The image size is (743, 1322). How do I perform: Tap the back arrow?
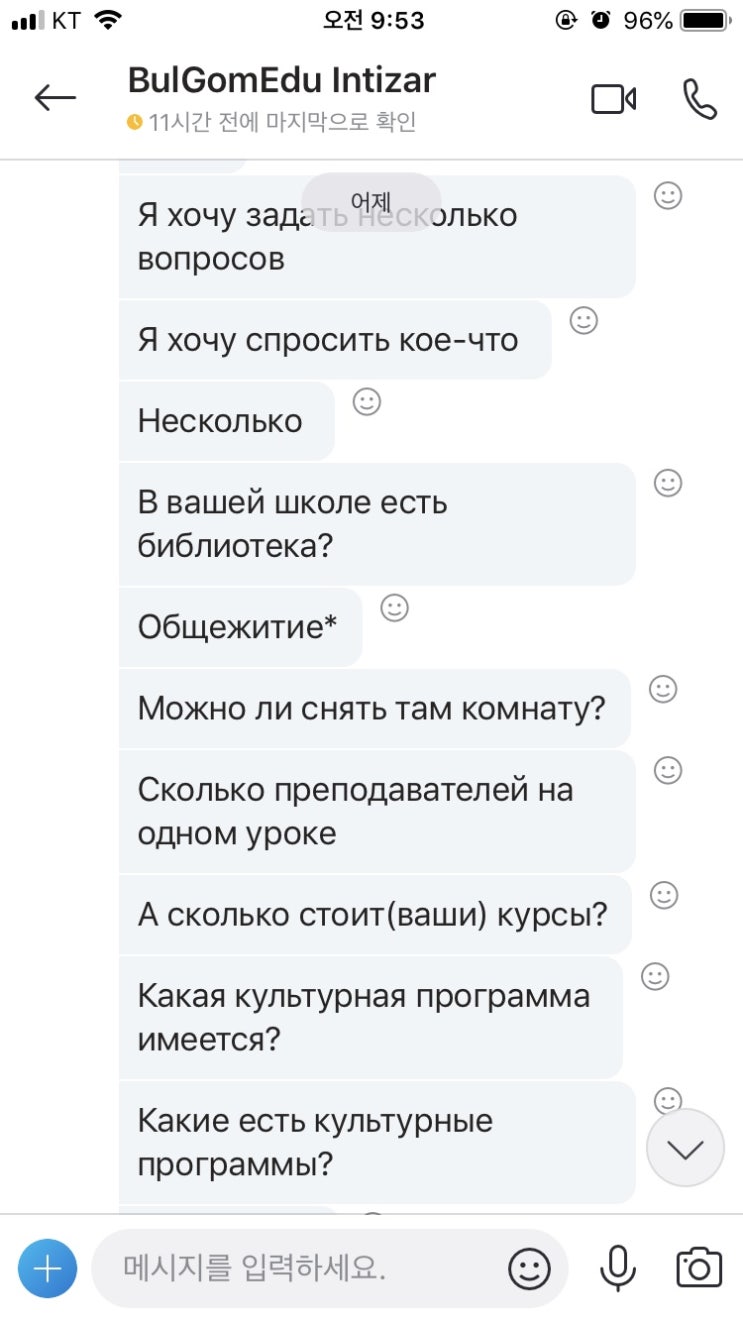[x=55, y=97]
